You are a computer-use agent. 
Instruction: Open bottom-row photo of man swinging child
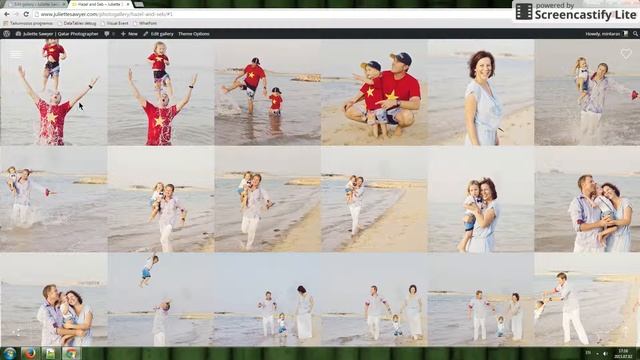click(x=587, y=299)
